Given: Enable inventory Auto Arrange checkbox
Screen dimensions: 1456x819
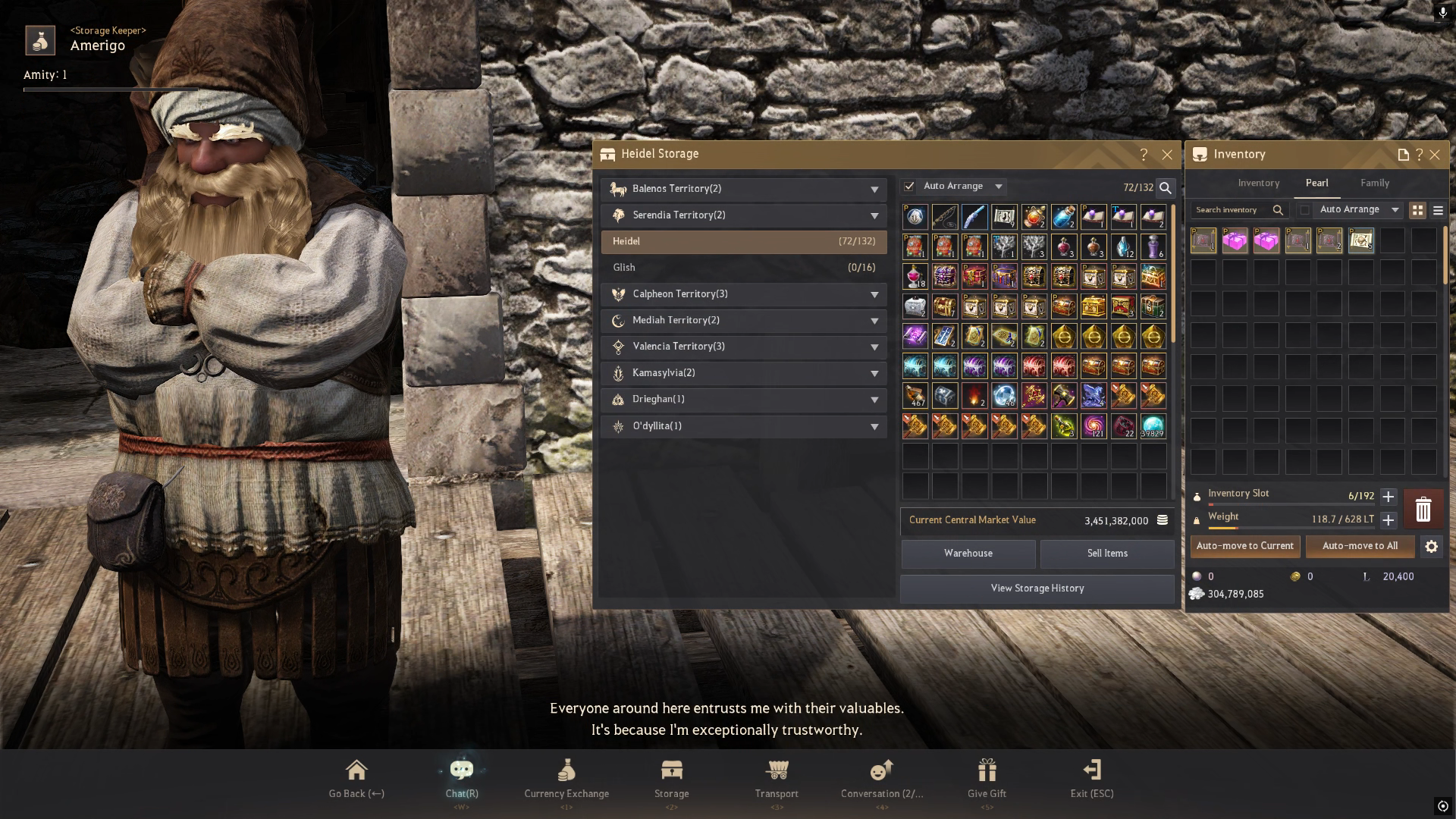Looking at the screenshot, I should click(1305, 210).
